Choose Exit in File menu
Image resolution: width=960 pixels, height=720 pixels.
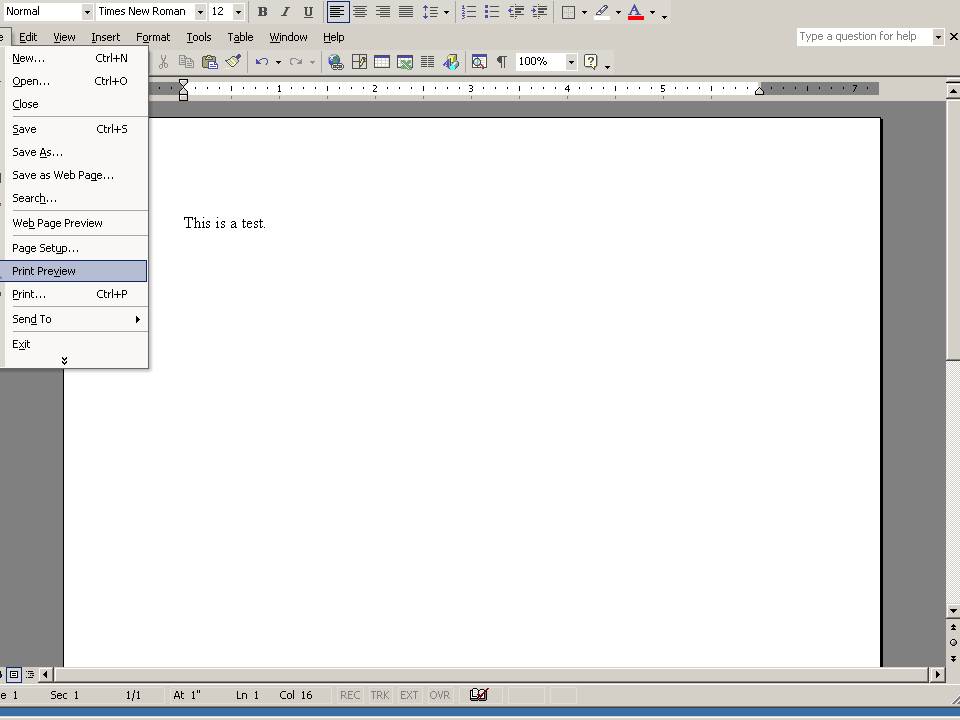click(73, 344)
